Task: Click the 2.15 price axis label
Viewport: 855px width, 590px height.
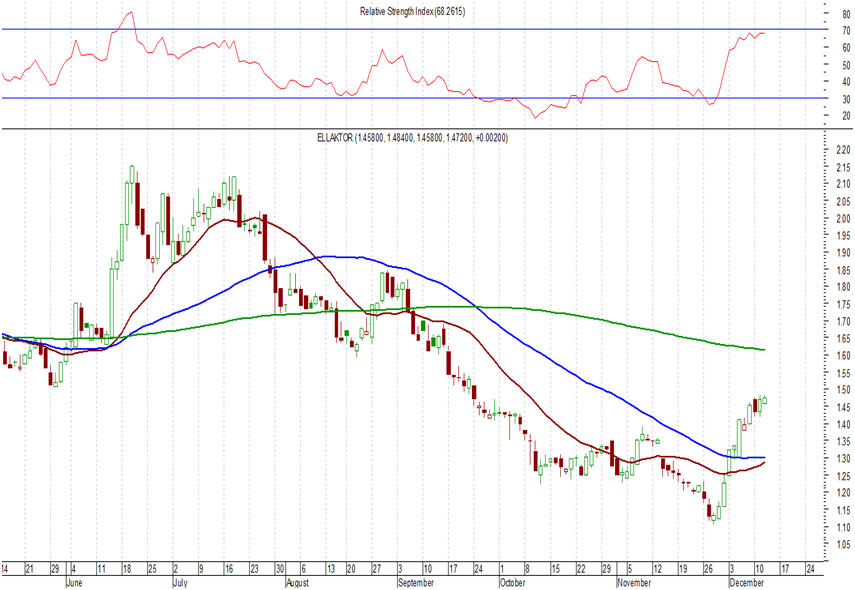Action: [843, 167]
